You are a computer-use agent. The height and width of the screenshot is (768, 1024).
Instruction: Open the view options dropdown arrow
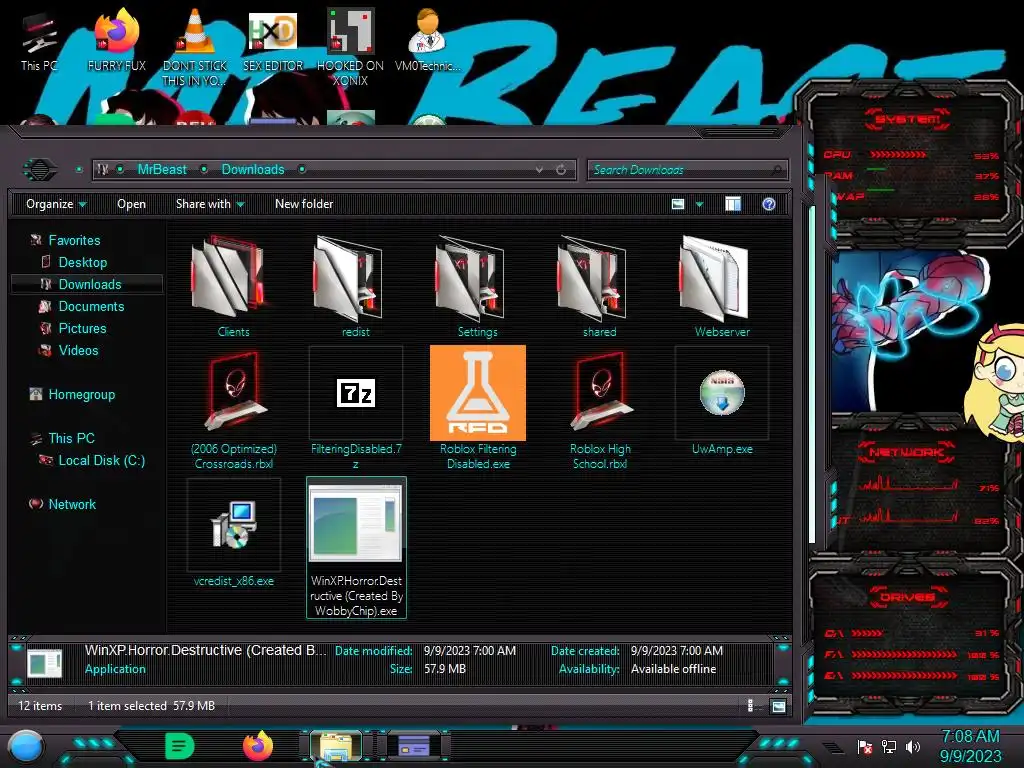coord(699,204)
